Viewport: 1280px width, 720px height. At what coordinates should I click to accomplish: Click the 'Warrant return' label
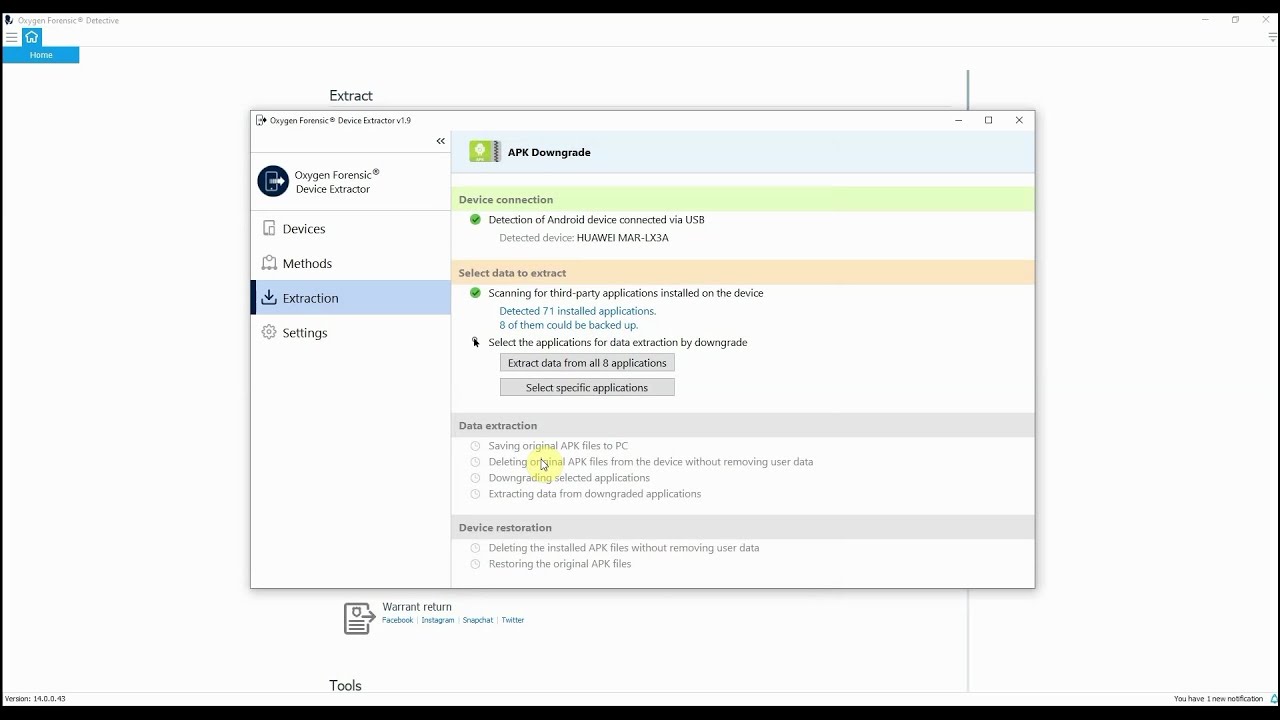click(417, 607)
